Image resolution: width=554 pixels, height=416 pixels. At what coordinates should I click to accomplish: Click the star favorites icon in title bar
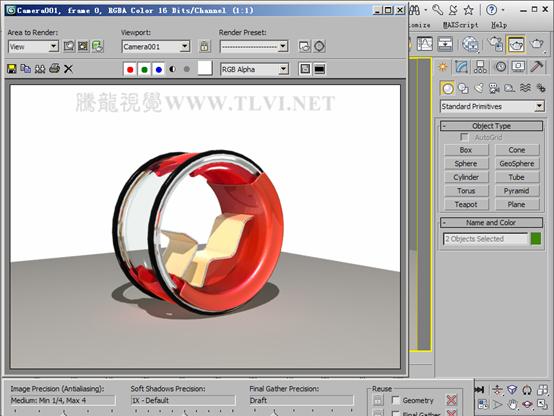pos(468,10)
